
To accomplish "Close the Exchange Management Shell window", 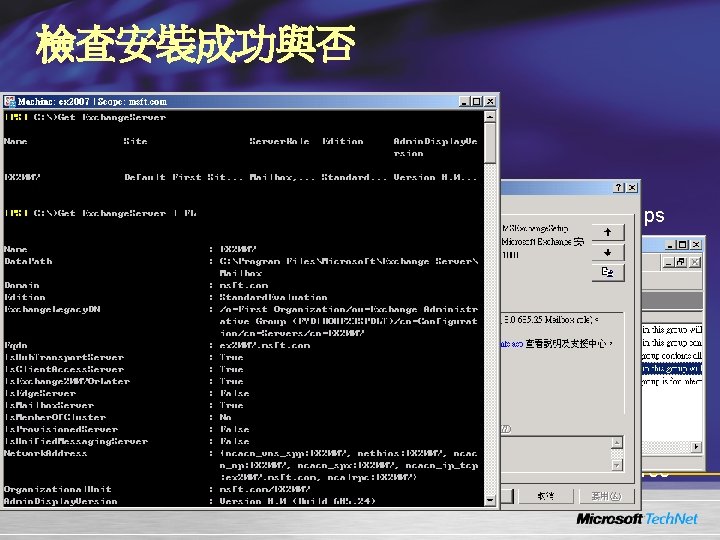I will (490, 101).
